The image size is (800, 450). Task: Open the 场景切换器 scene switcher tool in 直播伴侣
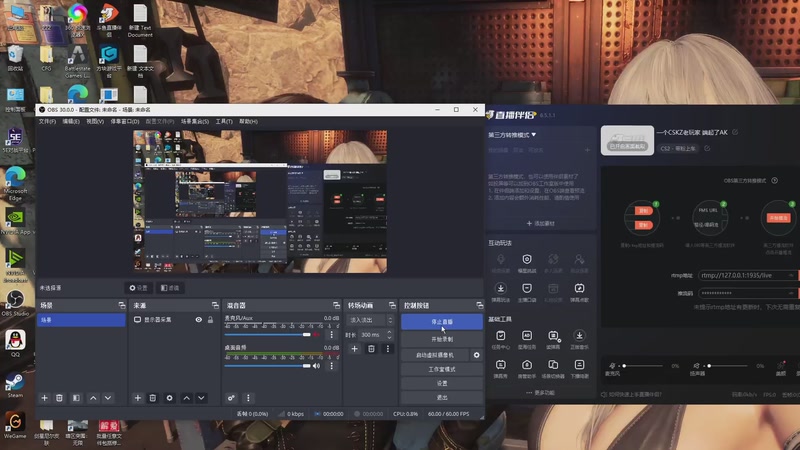553,368
